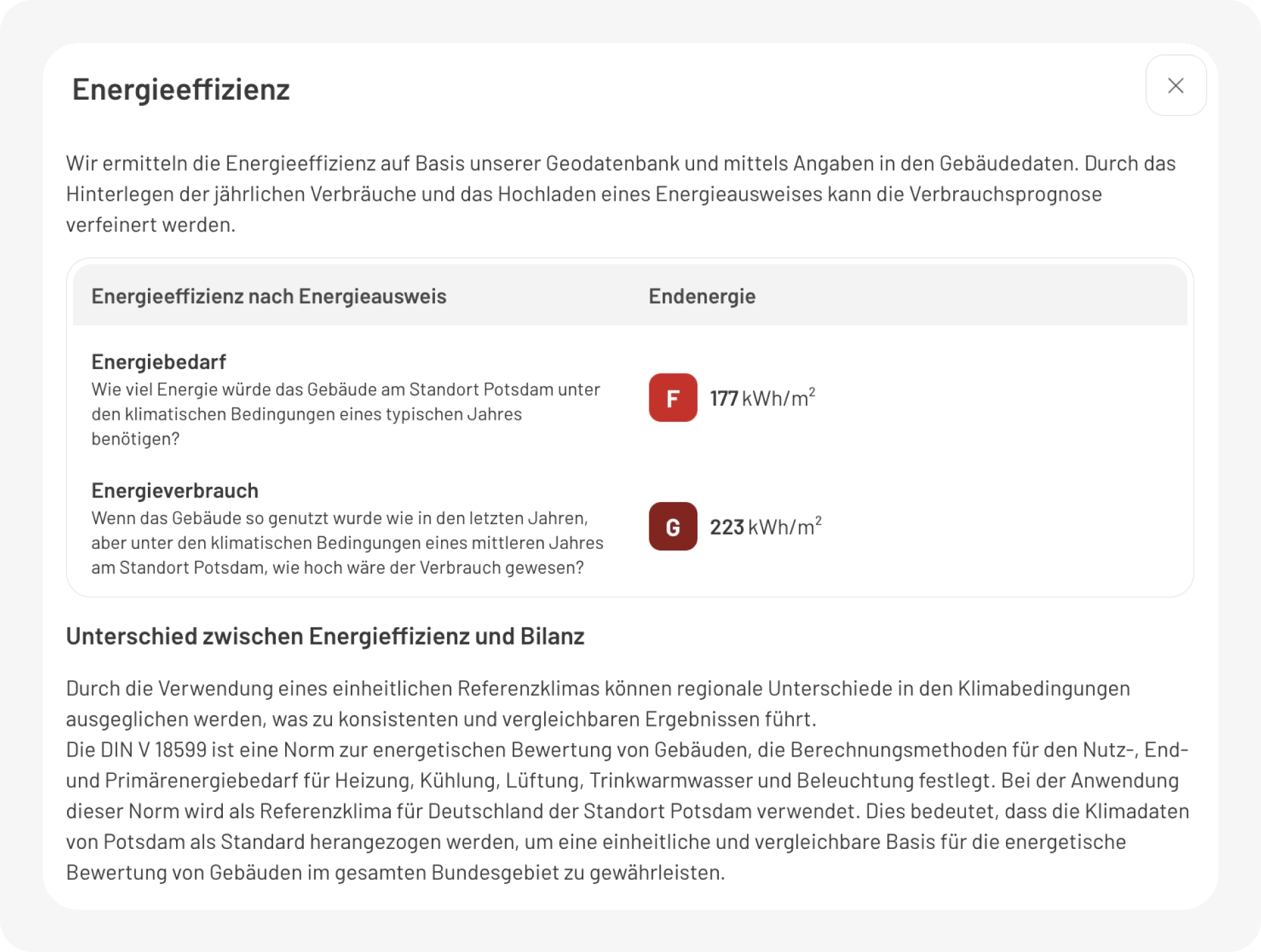The image size is (1261, 952).
Task: Click the description beginning 'Wie viel Energie'
Action: point(345,414)
